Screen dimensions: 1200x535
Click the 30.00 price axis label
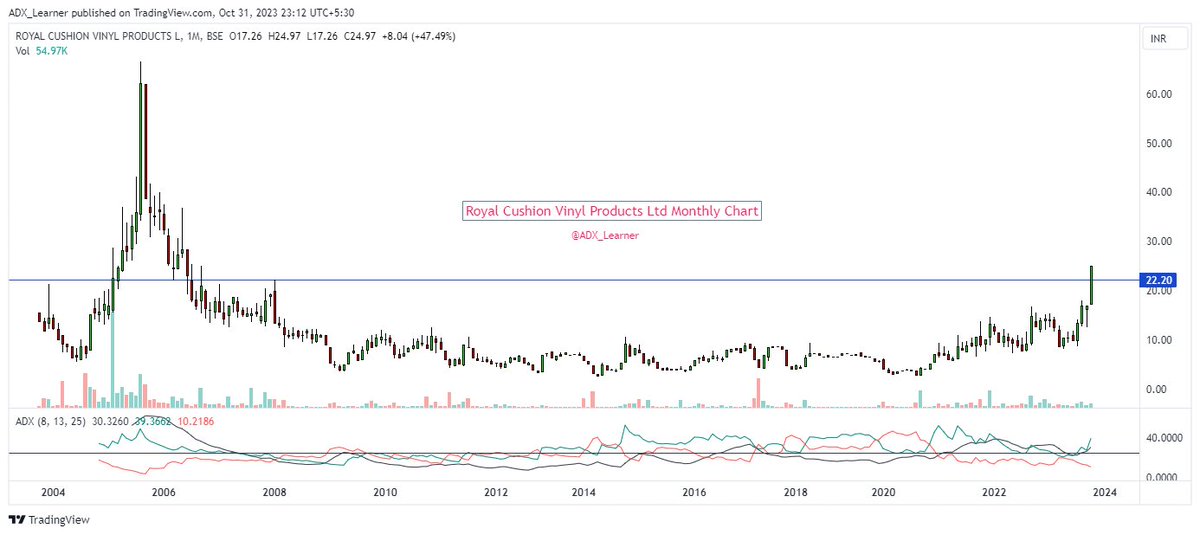[x=1158, y=241]
